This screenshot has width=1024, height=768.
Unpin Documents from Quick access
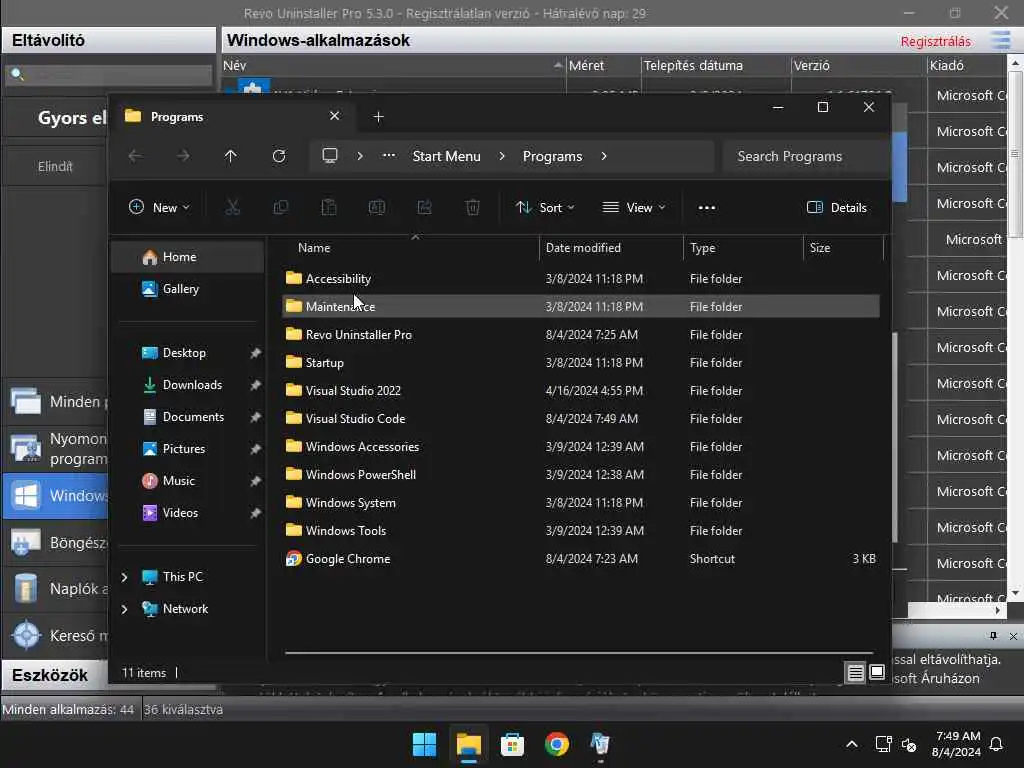pyautogui.click(x=255, y=417)
